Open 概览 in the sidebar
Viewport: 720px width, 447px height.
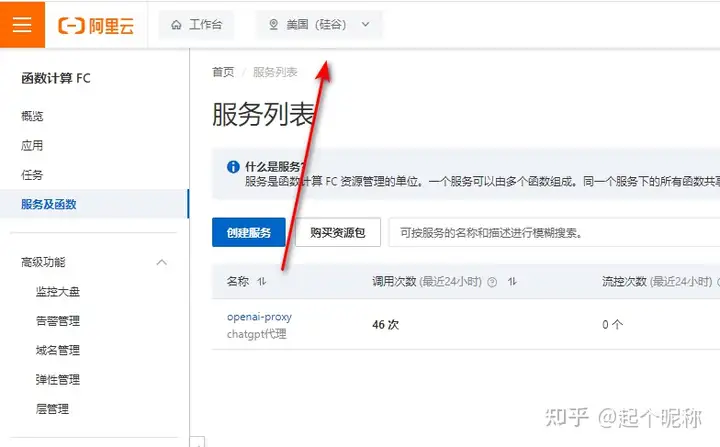click(x=32, y=116)
